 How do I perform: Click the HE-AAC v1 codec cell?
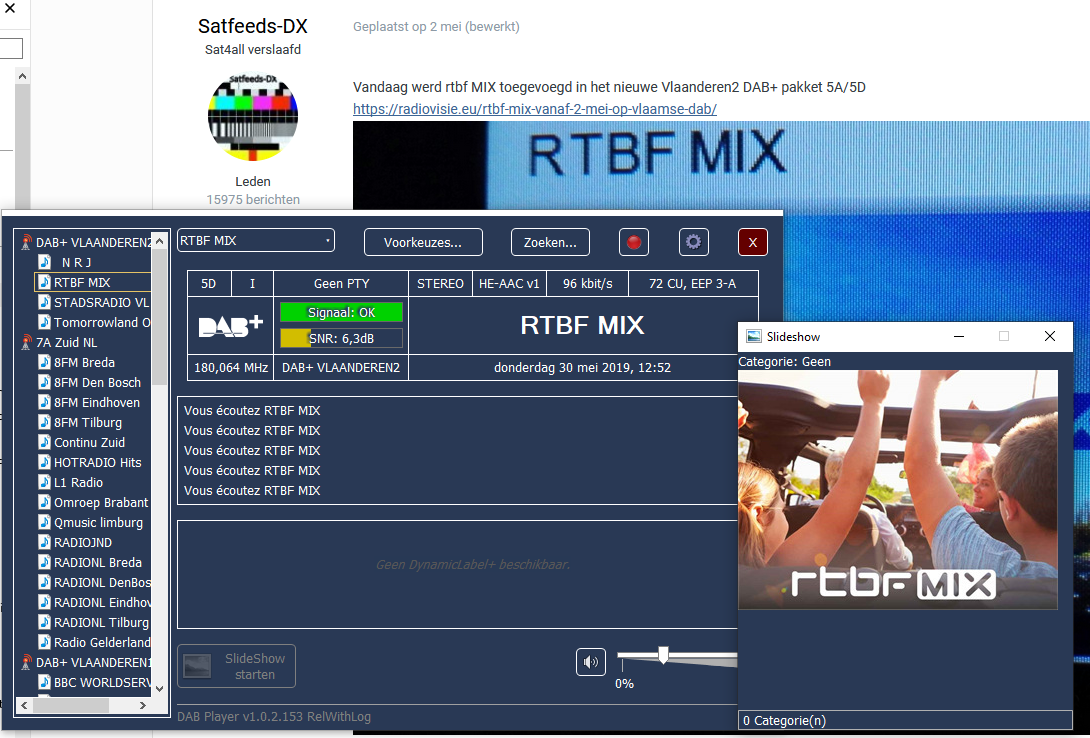[509, 284]
